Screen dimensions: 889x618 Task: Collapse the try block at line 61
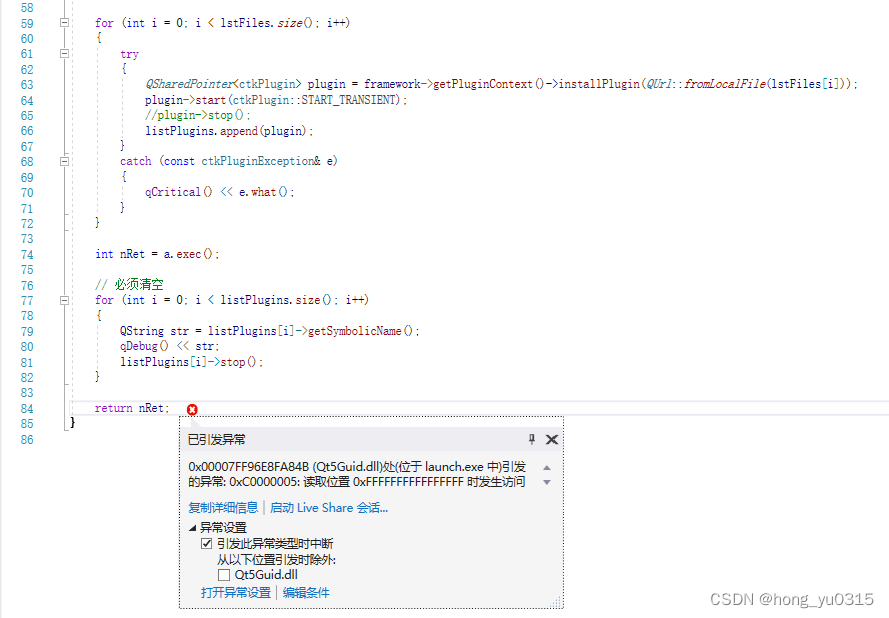[x=65, y=53]
